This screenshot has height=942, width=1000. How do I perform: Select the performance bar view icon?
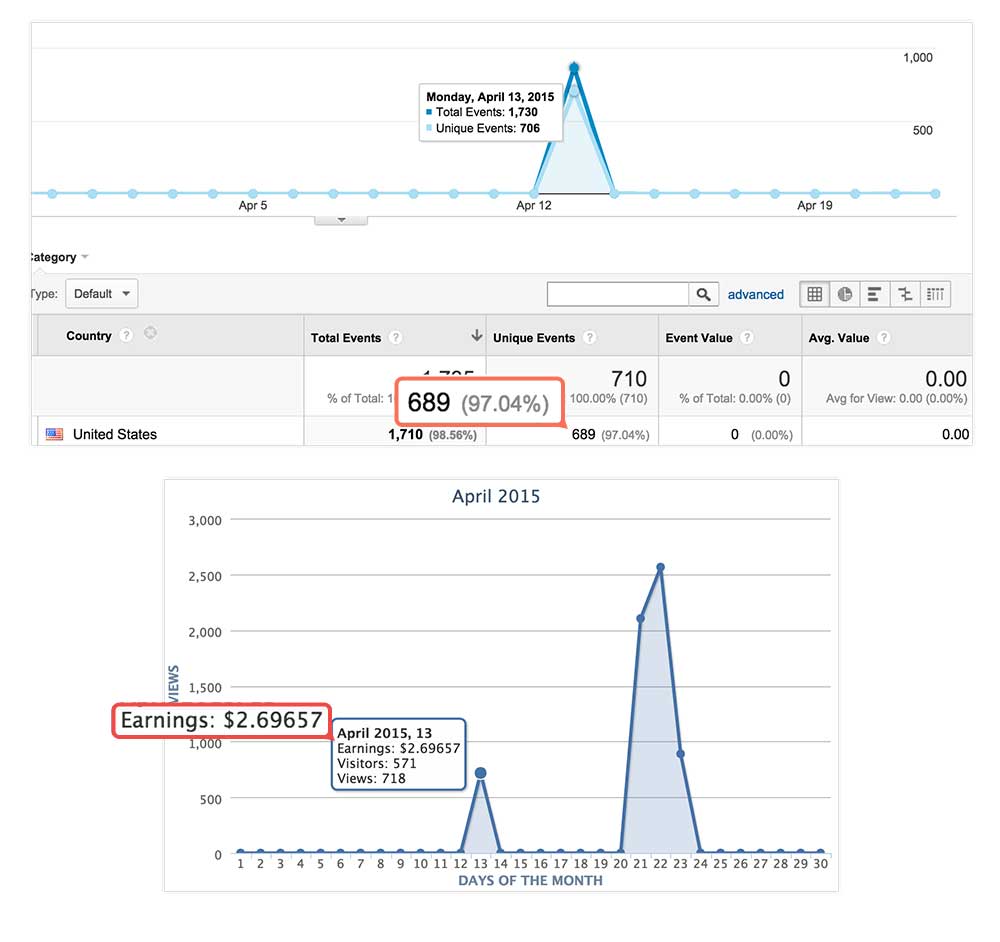(x=875, y=294)
